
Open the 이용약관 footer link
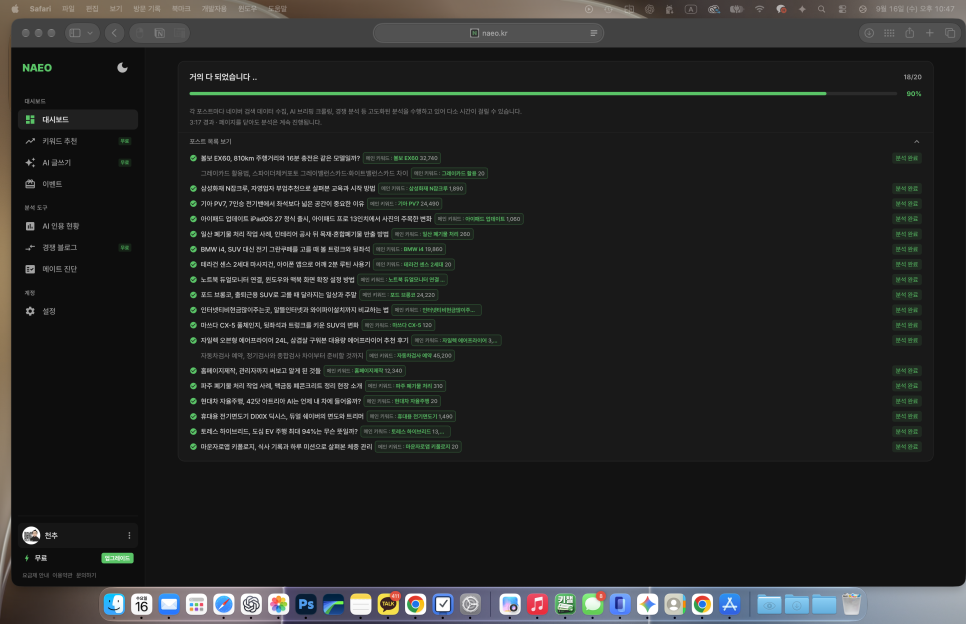(x=62, y=575)
